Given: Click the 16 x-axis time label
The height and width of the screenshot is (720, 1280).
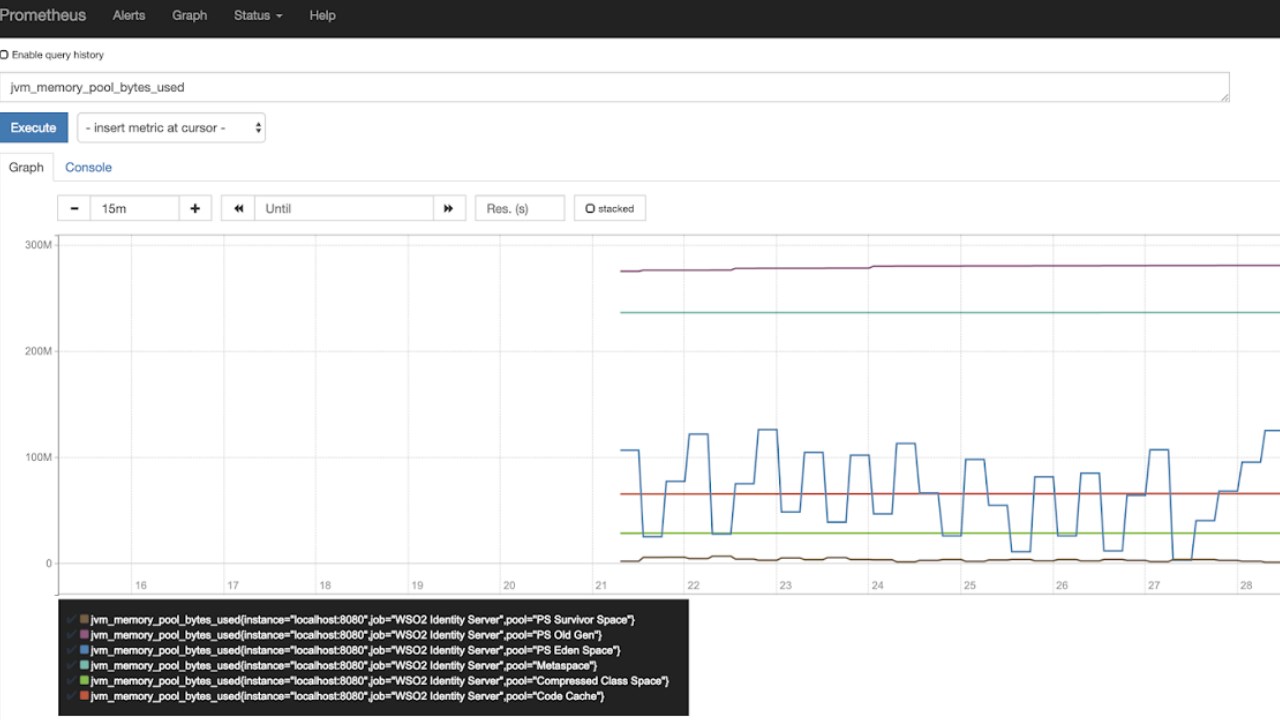Looking at the screenshot, I should pyautogui.click(x=141, y=585).
